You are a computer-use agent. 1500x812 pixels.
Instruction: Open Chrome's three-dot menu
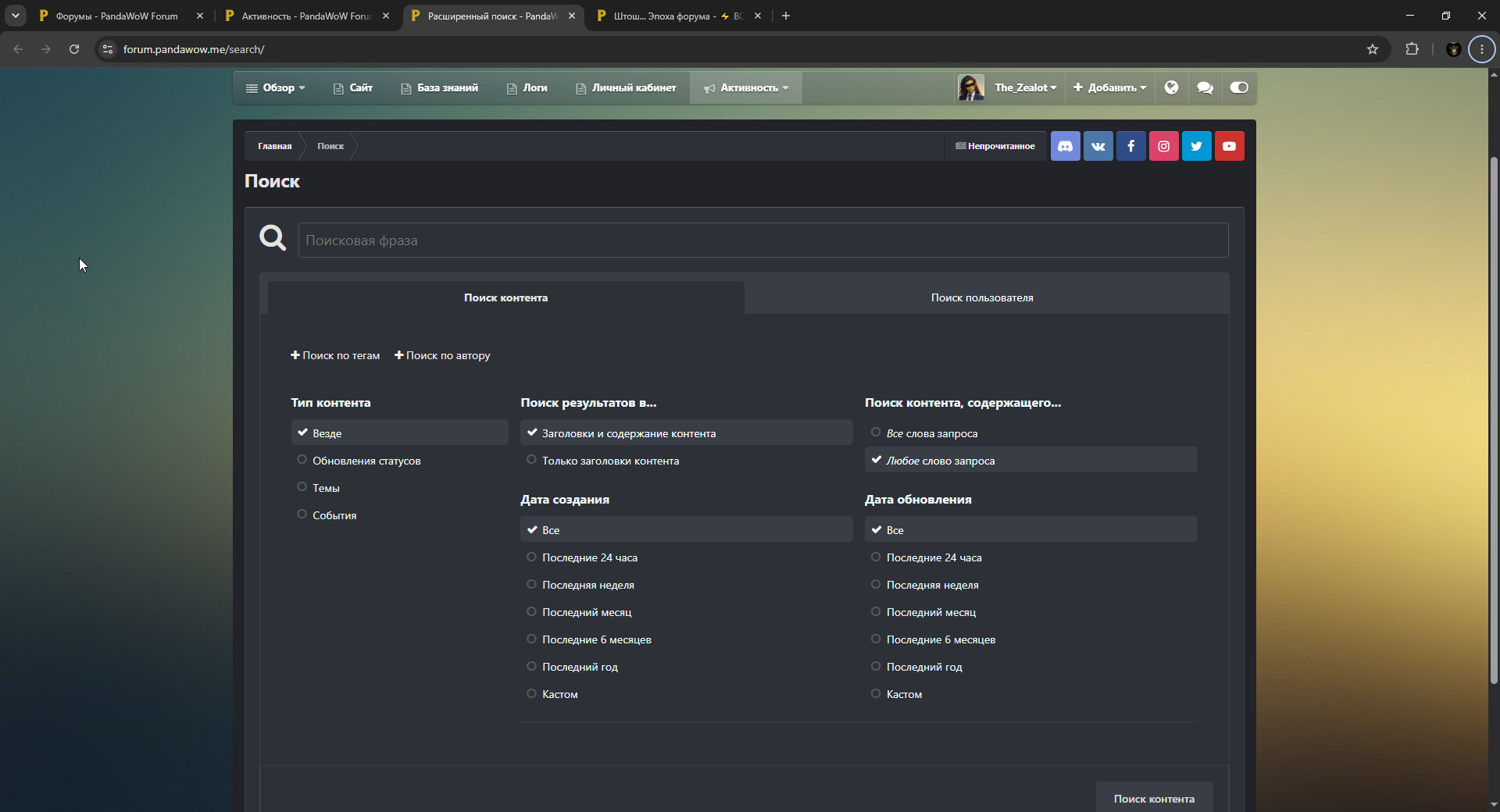[x=1481, y=49]
